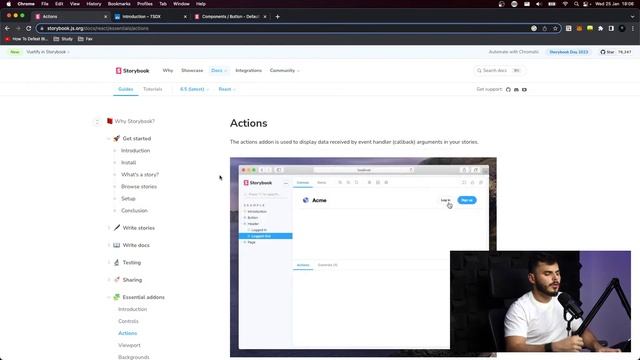
Task: Expand the Sharing section
Action: (109, 280)
